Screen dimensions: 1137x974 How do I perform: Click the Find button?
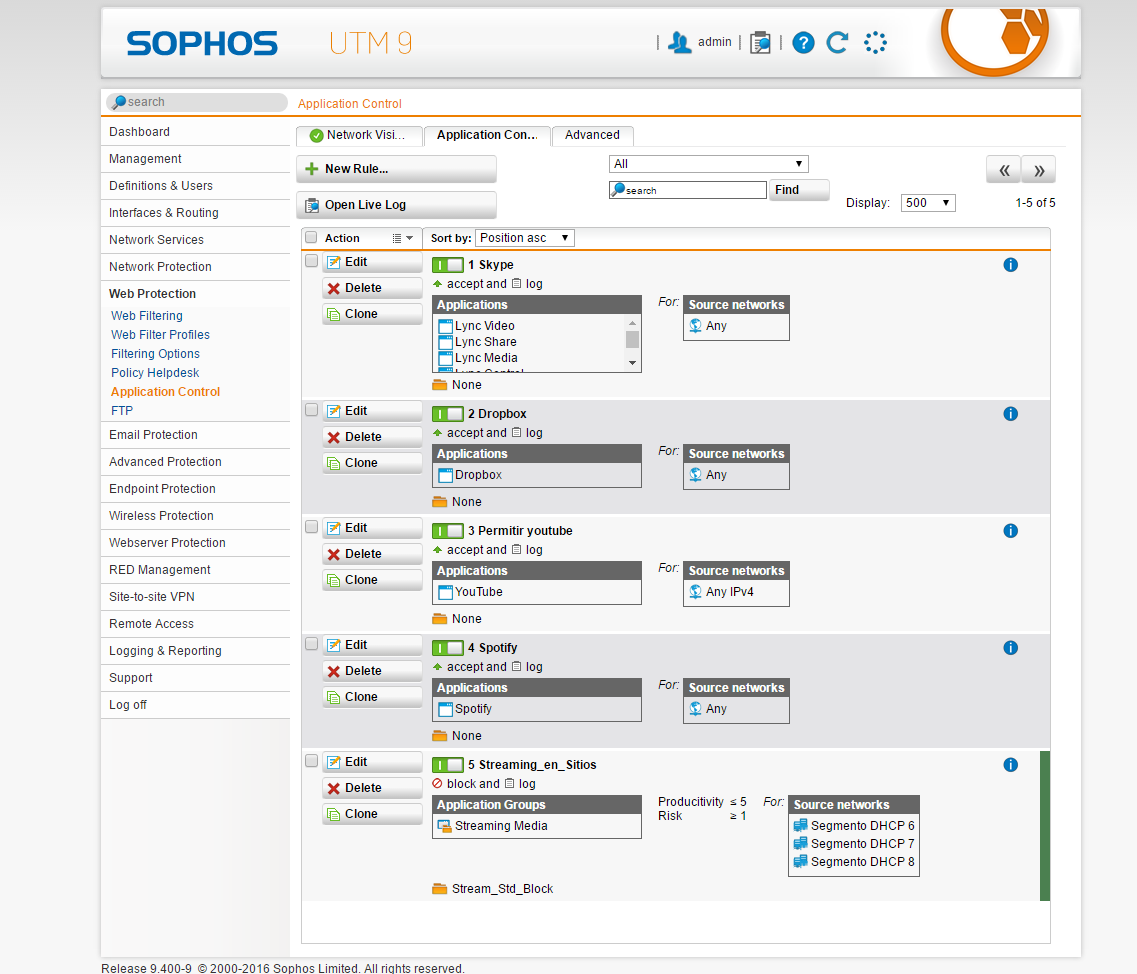(x=798, y=190)
